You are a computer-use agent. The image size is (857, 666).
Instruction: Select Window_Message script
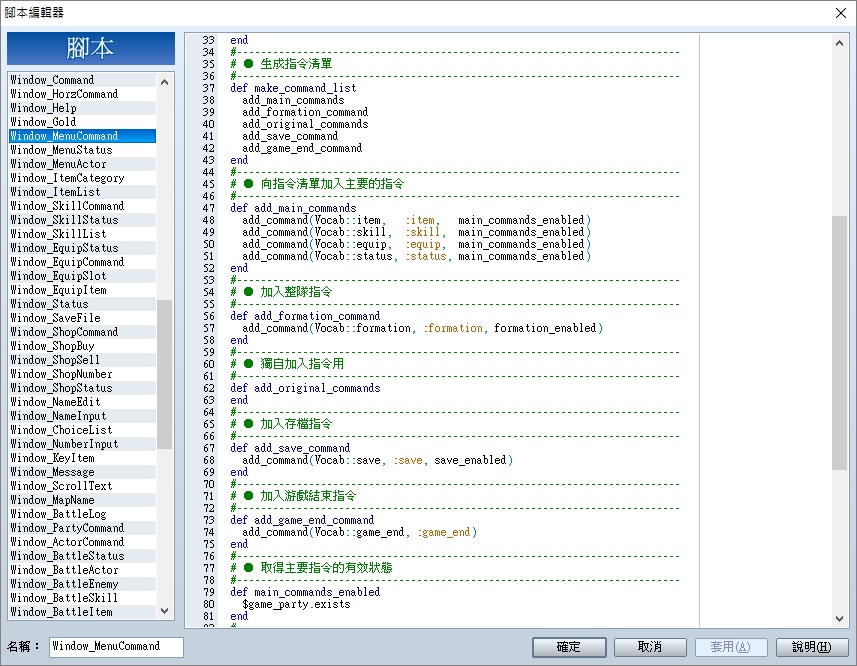pos(83,472)
